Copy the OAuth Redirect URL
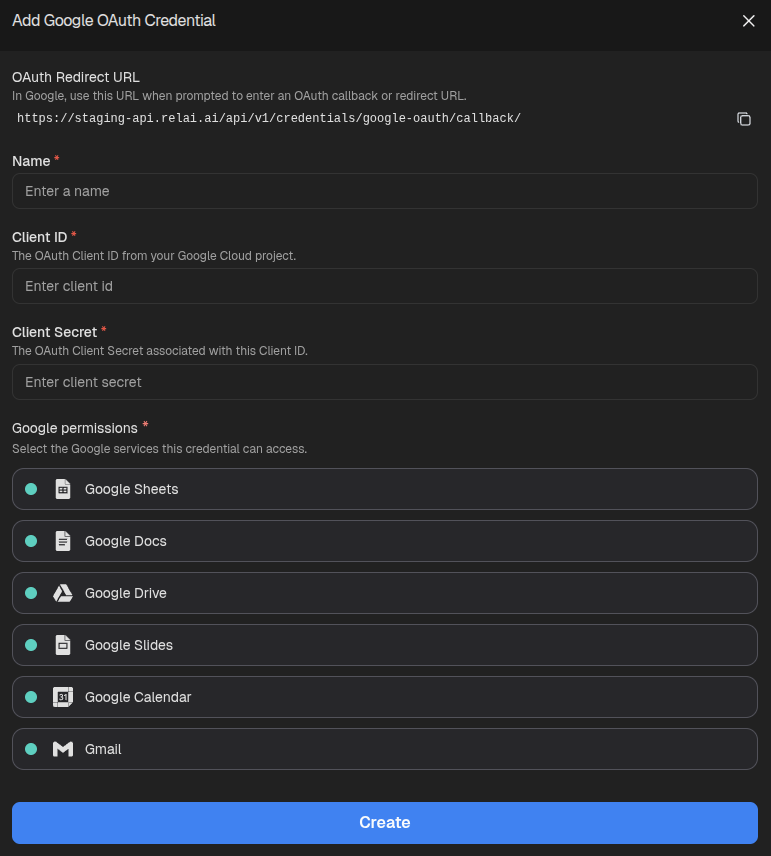The height and width of the screenshot is (856, 771). tap(744, 119)
